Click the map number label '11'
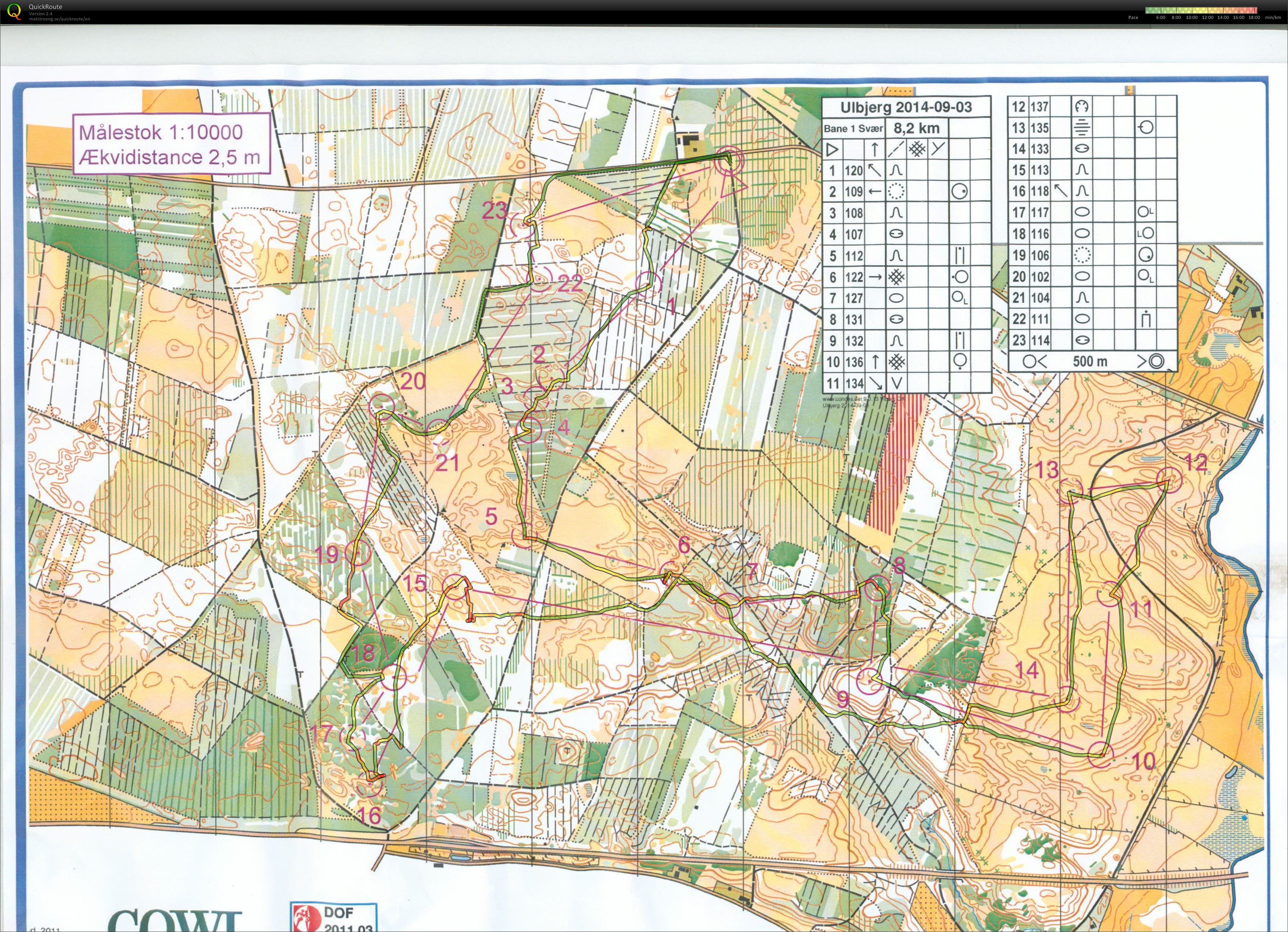 (x=1142, y=610)
